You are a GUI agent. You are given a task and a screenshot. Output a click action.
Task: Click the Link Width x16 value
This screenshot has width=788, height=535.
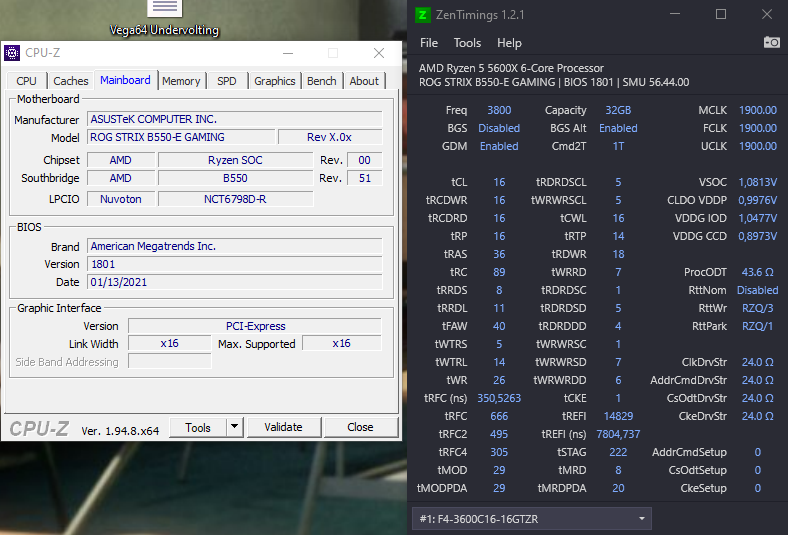(170, 343)
